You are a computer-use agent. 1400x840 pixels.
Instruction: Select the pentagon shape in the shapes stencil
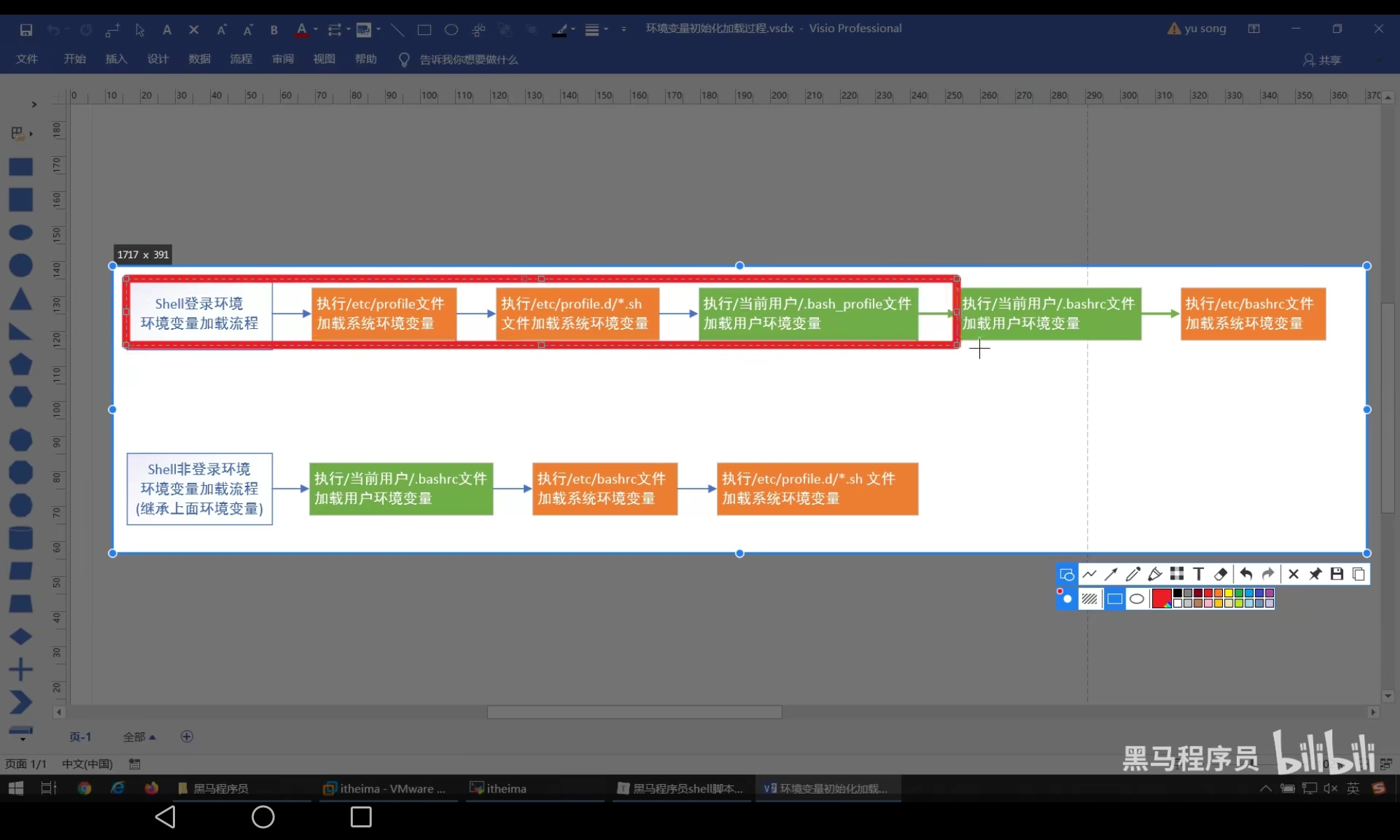(20, 364)
